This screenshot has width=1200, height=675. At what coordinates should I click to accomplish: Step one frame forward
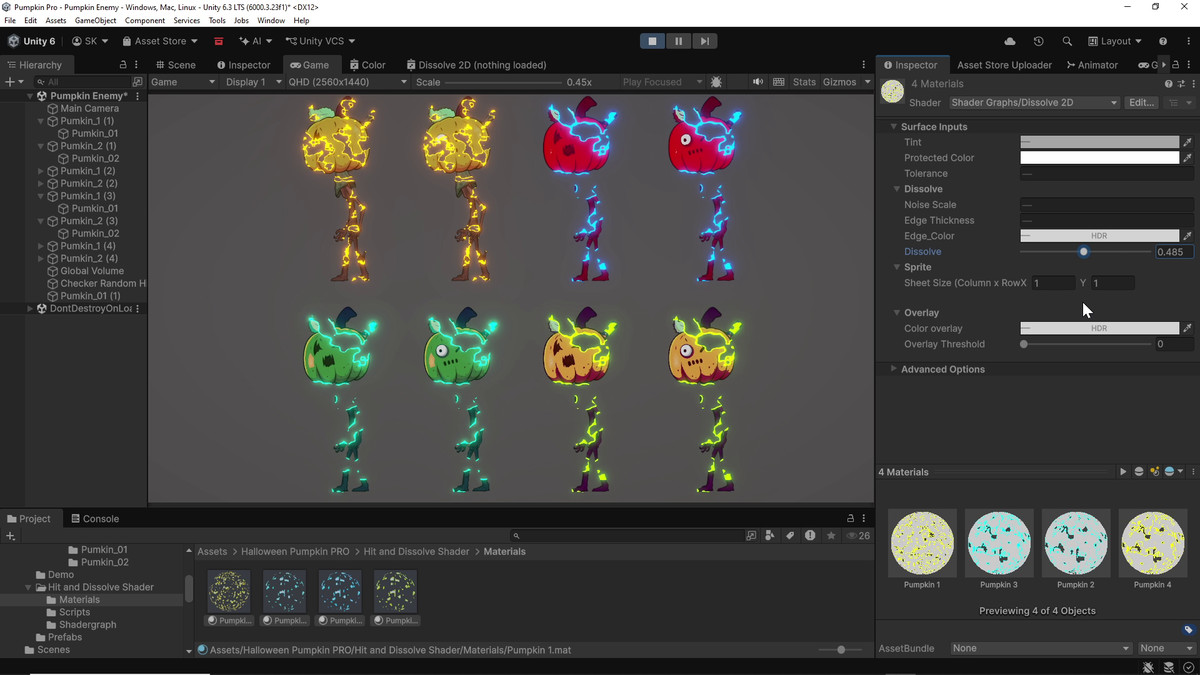click(705, 41)
